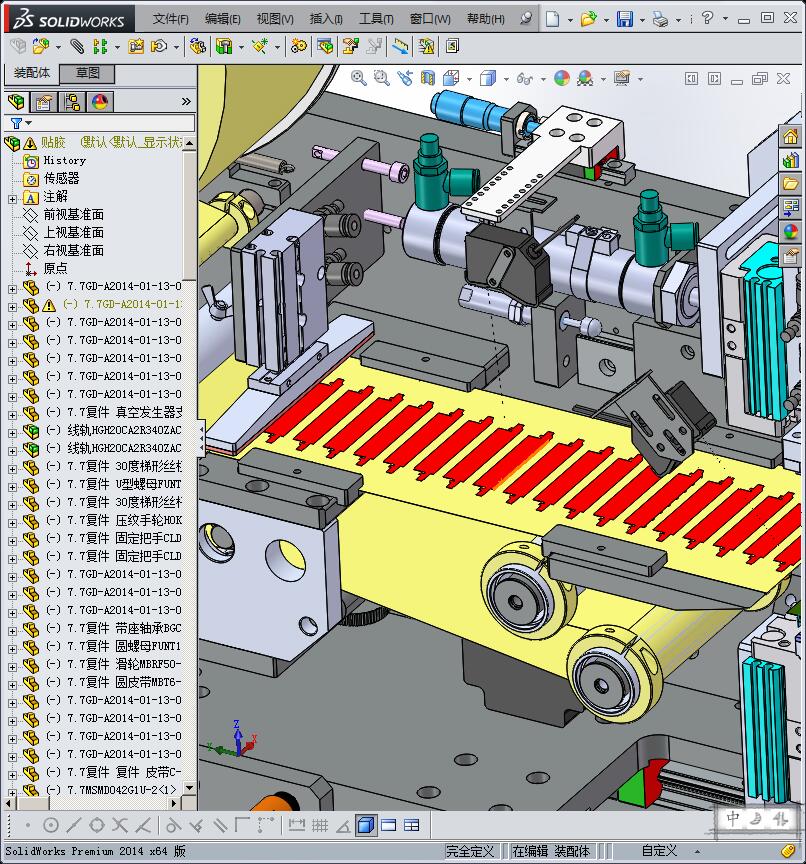Open the 工具(T) menu
The image size is (806, 864).
click(x=376, y=19)
